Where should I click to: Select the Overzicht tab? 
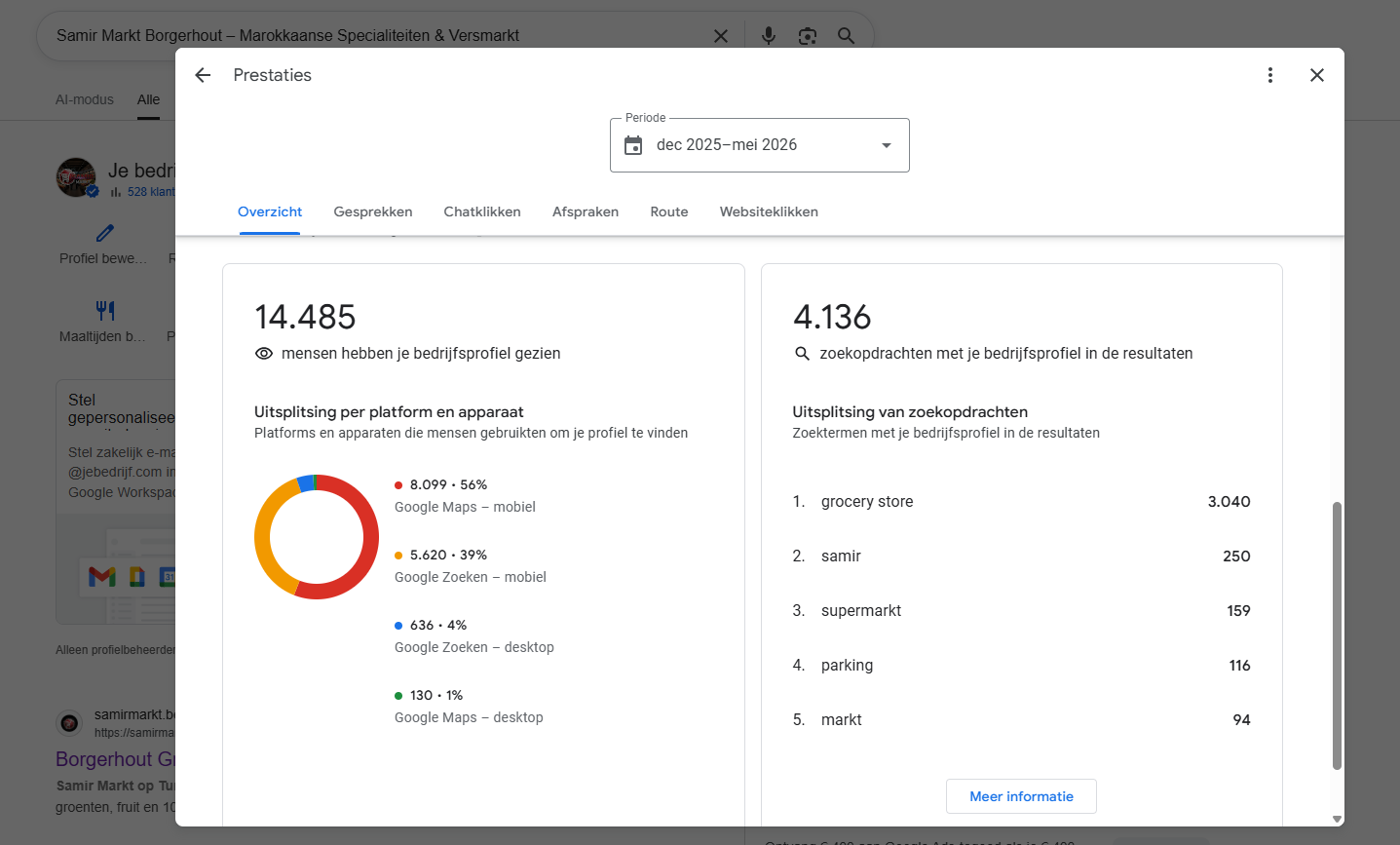[x=270, y=211]
